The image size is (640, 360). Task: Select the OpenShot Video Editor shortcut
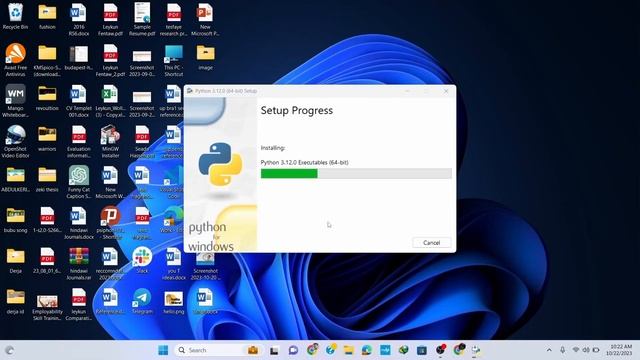click(16, 142)
